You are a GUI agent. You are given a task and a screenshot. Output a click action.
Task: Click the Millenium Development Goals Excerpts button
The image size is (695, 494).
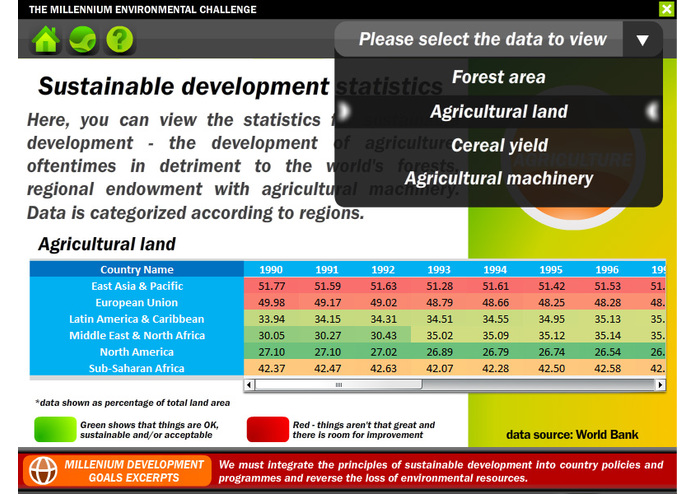117,471
